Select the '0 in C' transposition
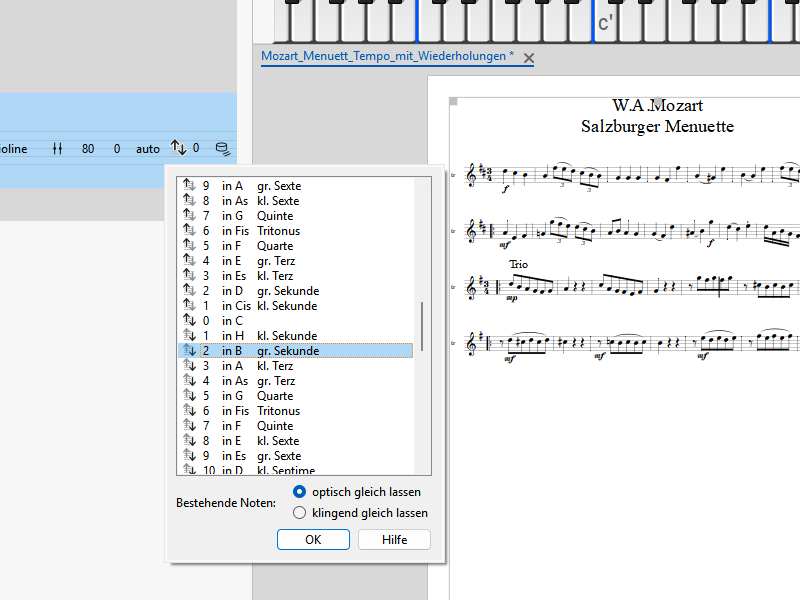 point(296,321)
